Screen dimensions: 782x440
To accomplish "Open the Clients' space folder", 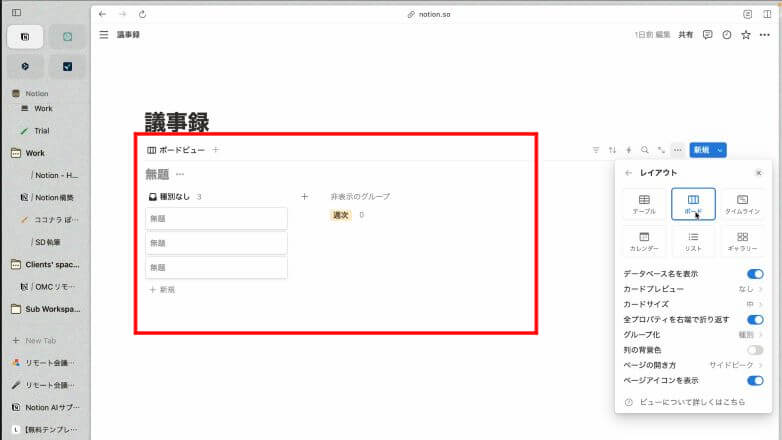I will pyautogui.click(x=45, y=264).
